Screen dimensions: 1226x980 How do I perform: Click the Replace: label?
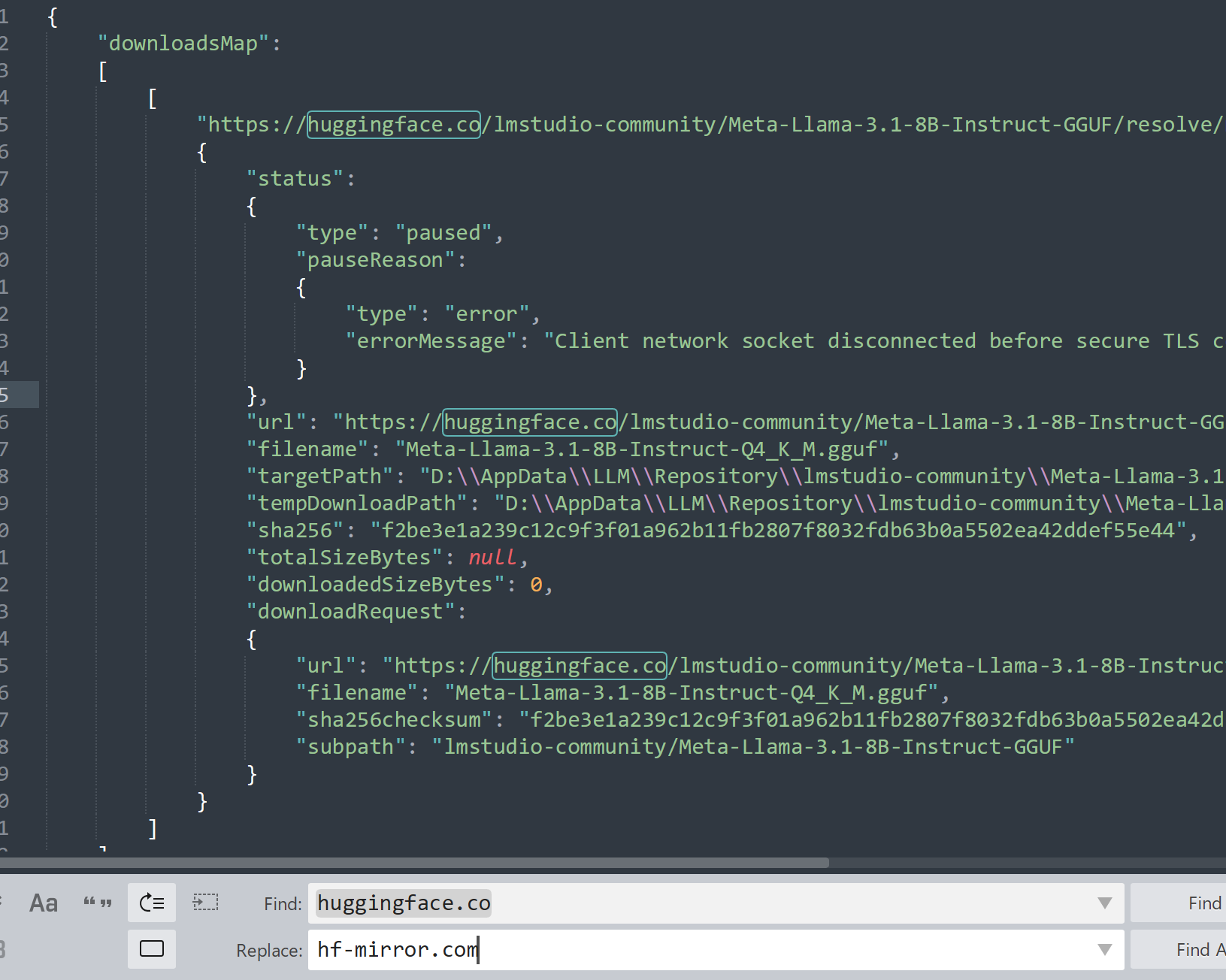[x=269, y=951]
